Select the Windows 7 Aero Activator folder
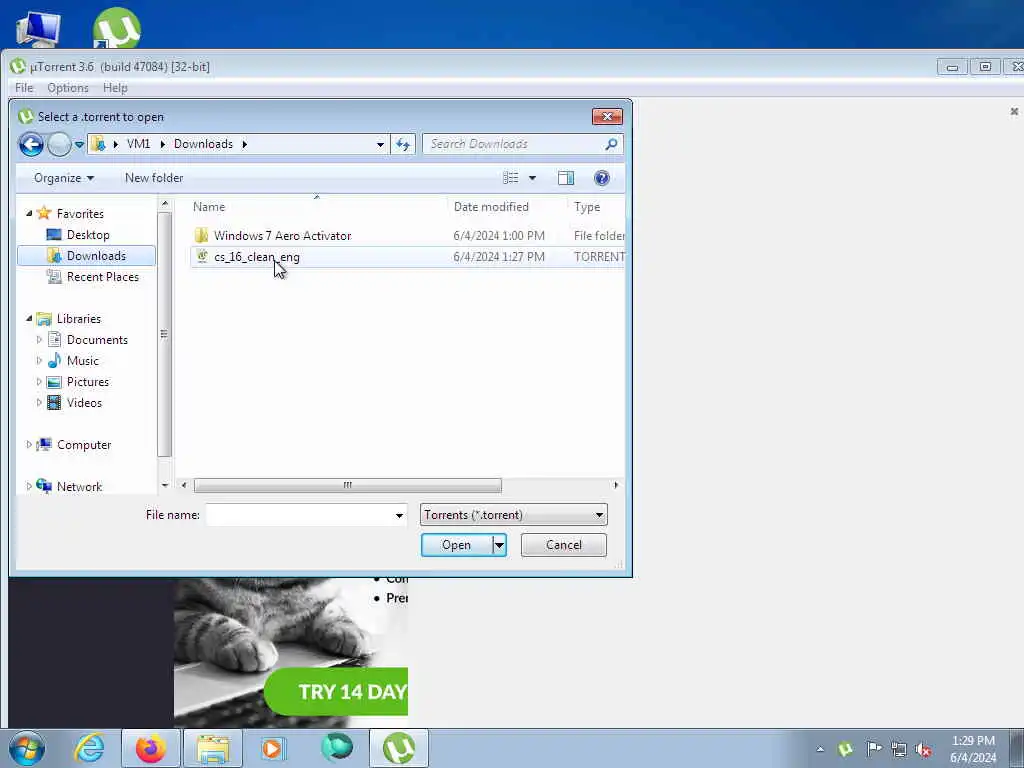Viewport: 1024px width, 768px height. [x=282, y=236]
